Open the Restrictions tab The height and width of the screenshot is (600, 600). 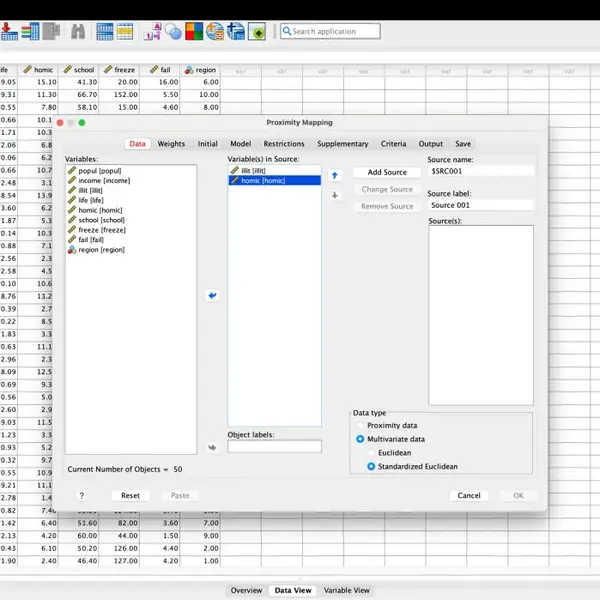(284, 144)
